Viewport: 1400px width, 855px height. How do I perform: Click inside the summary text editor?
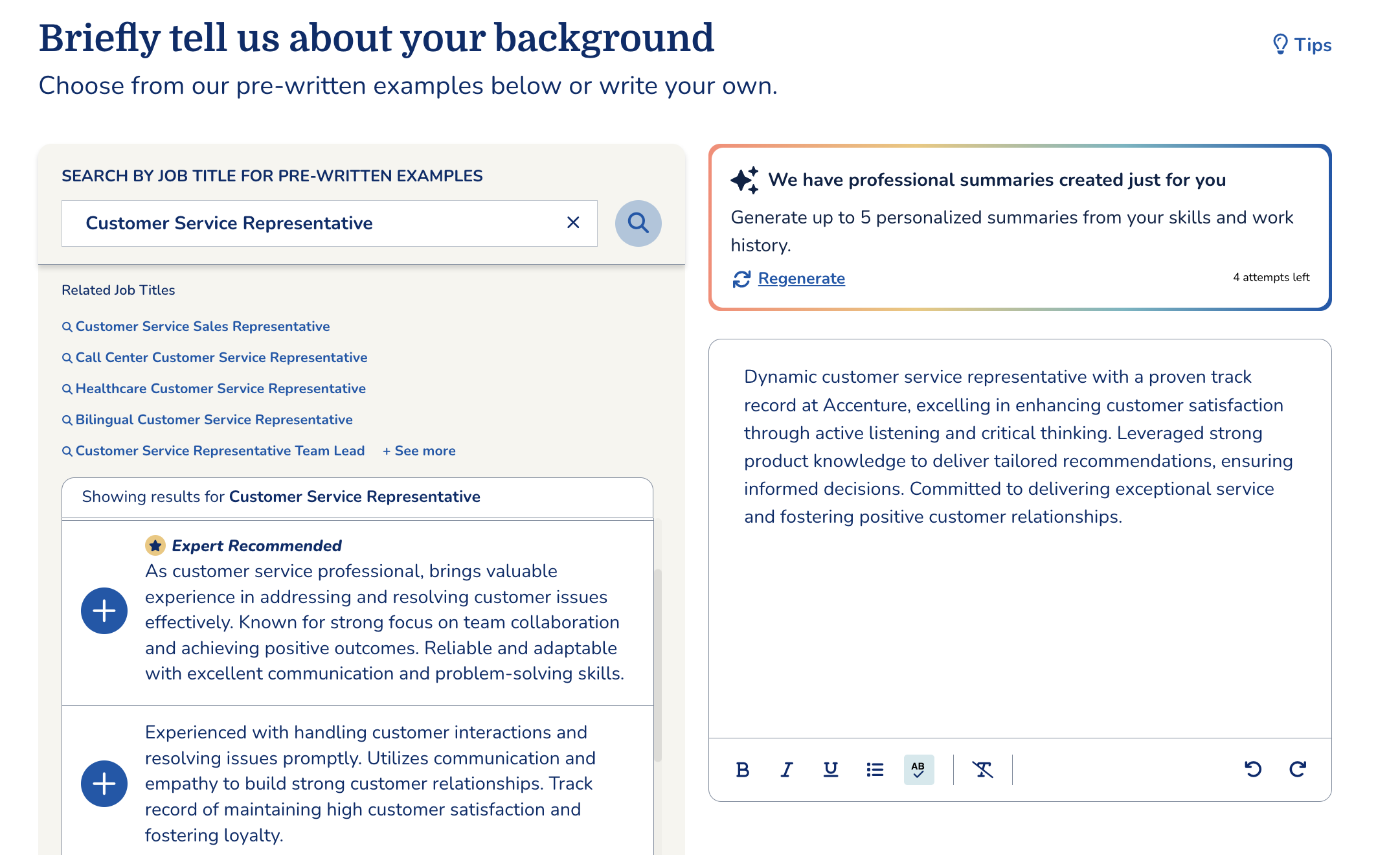point(1020,539)
